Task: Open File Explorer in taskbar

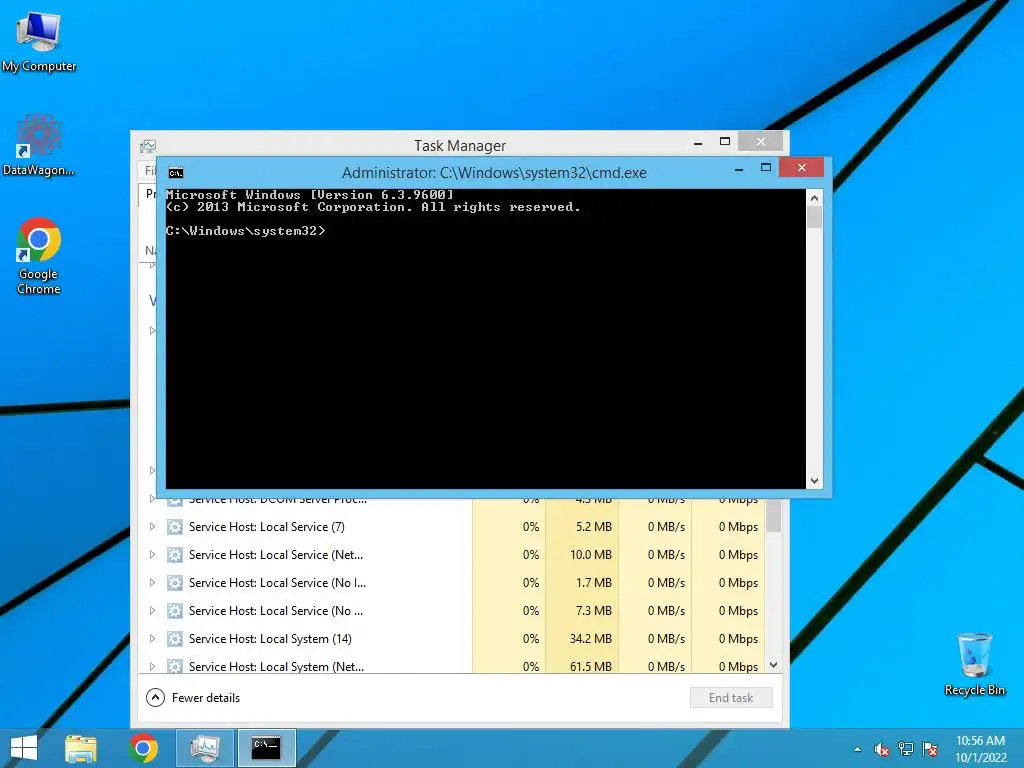Action: [x=81, y=748]
